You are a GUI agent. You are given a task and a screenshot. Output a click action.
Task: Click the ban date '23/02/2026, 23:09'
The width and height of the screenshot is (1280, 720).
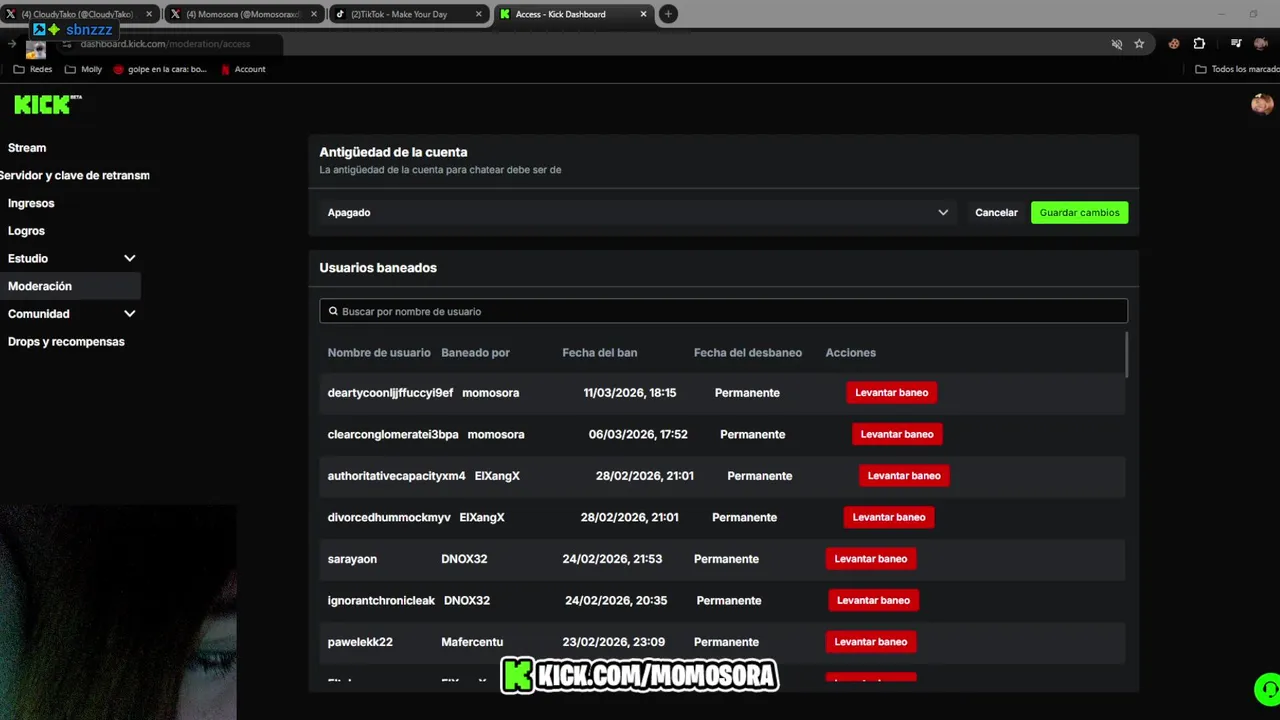click(x=614, y=642)
